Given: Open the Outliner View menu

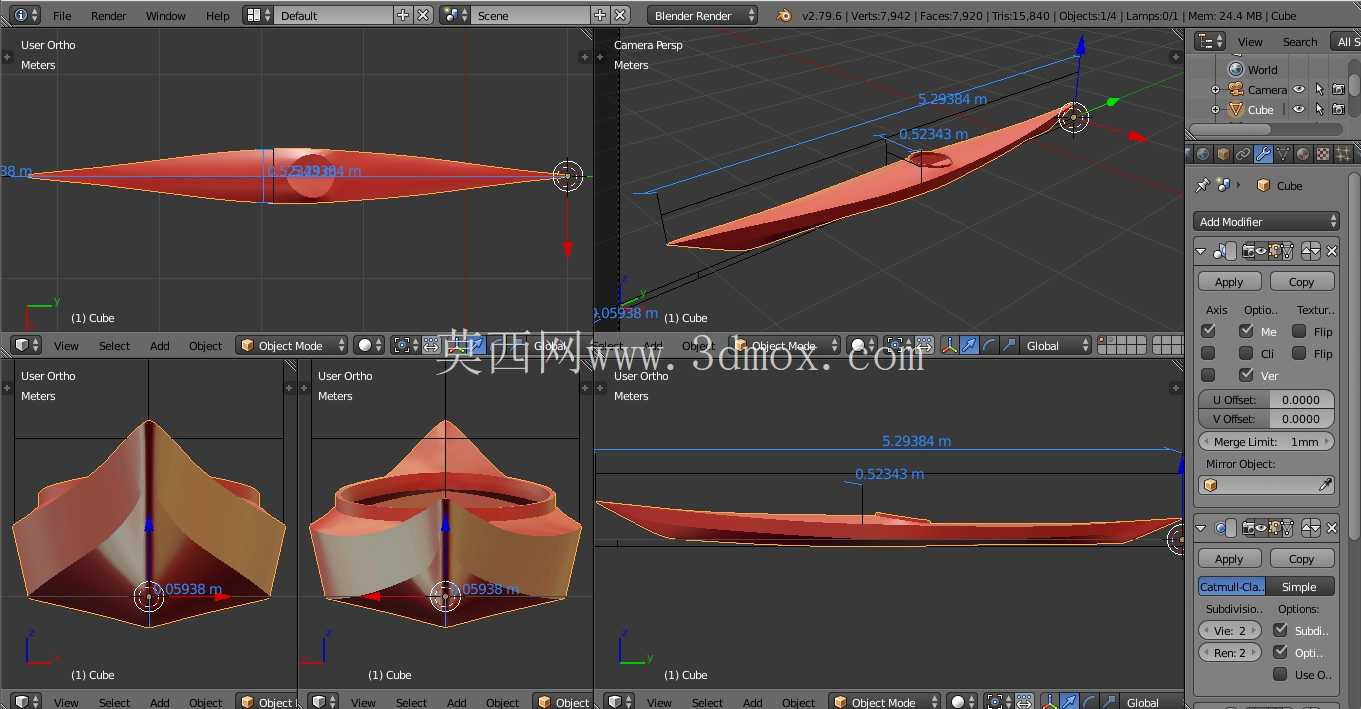Looking at the screenshot, I should point(1250,42).
